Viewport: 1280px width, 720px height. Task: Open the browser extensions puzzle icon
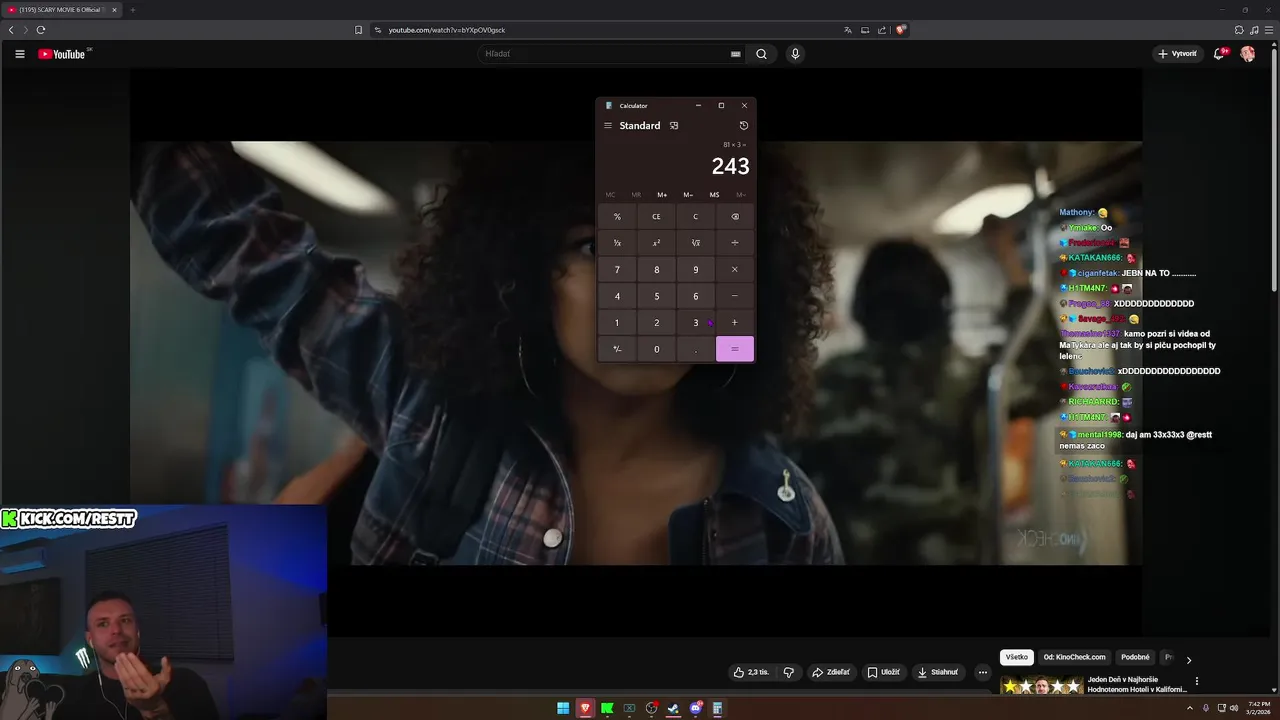pyautogui.click(x=1239, y=30)
